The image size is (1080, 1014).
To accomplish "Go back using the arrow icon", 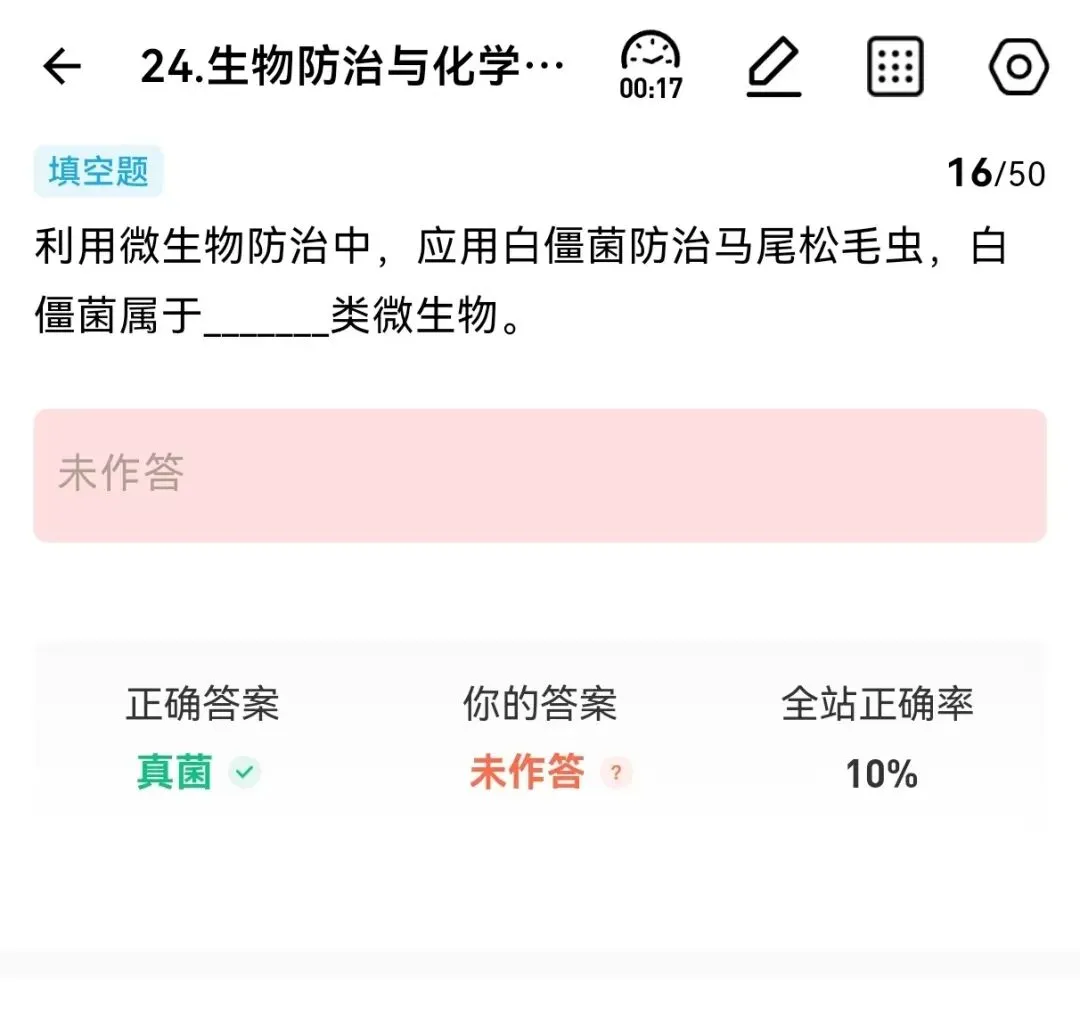I will coord(62,66).
